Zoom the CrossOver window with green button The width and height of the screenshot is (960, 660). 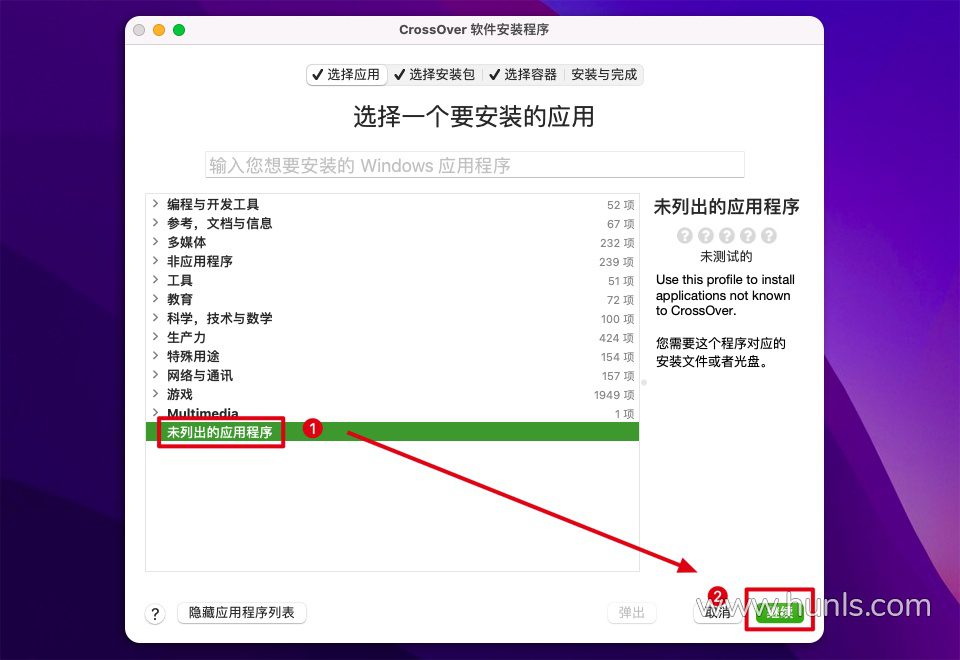(x=179, y=30)
